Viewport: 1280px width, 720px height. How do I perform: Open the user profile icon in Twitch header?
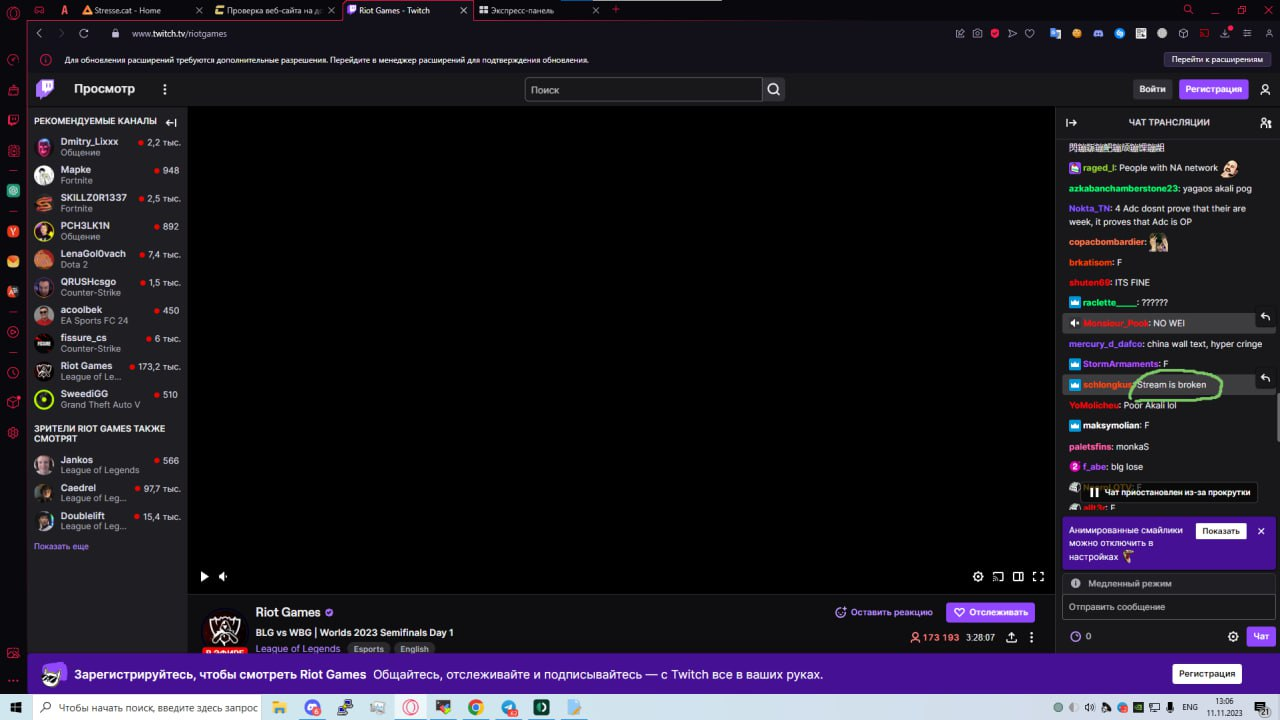pos(1265,89)
